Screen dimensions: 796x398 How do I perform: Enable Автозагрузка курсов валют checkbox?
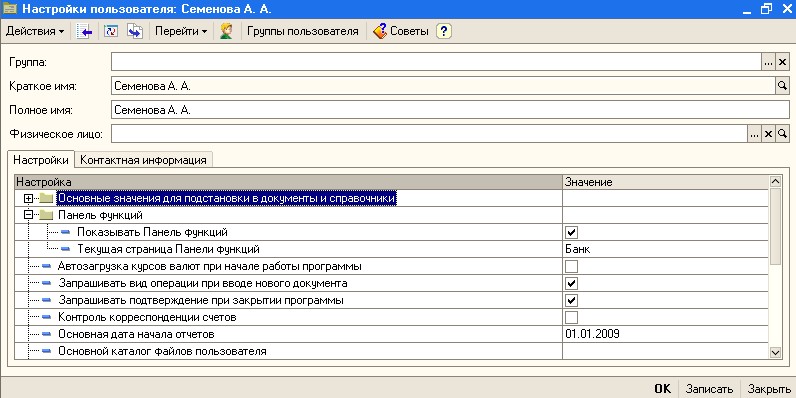[572, 266]
